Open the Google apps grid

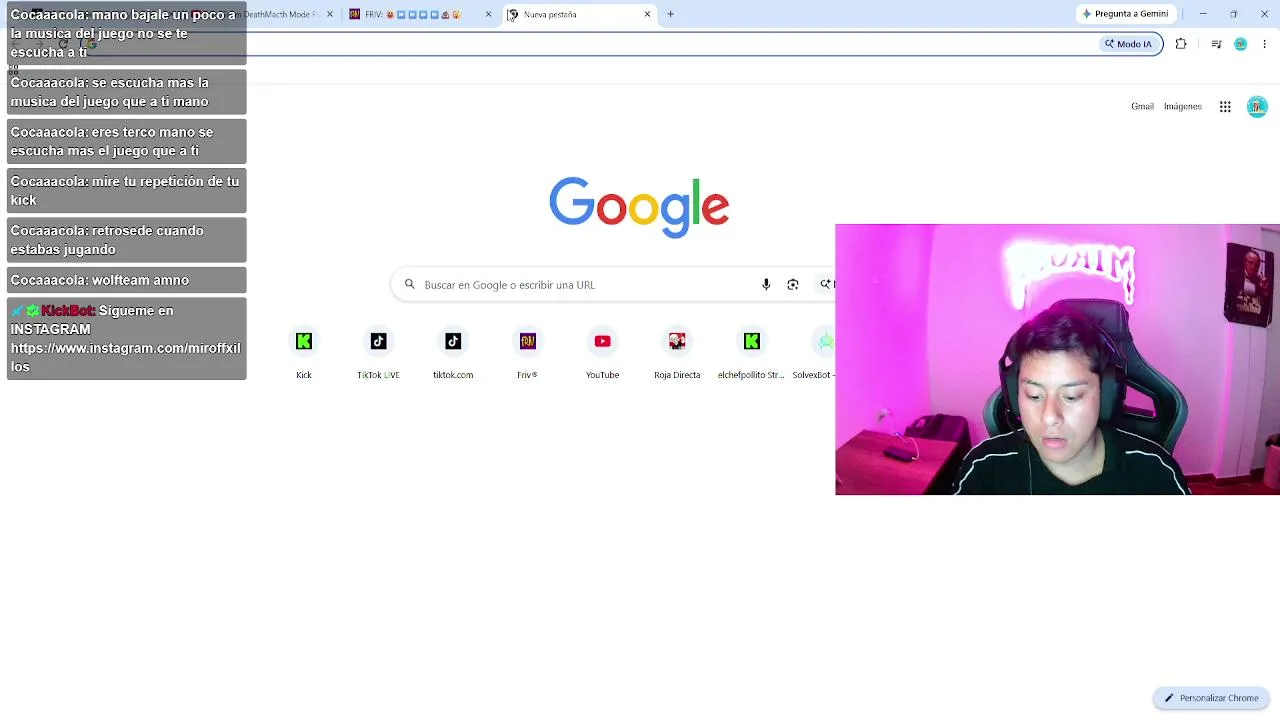[x=1225, y=107]
